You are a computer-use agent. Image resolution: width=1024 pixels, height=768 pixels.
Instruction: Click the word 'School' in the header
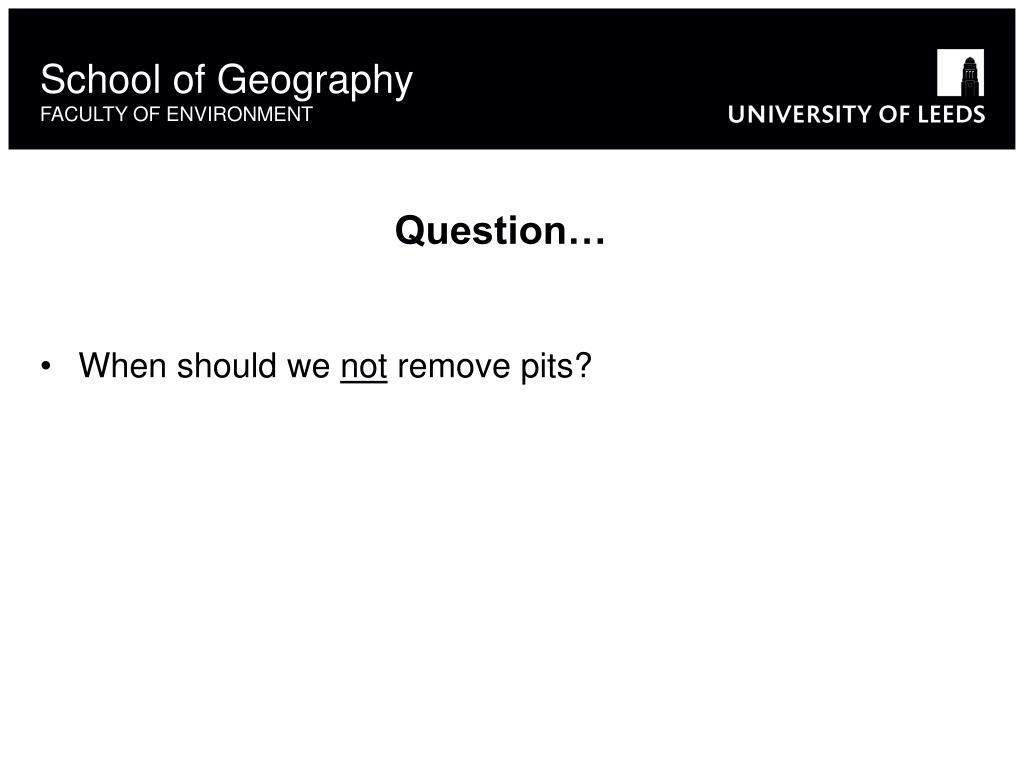click(101, 80)
